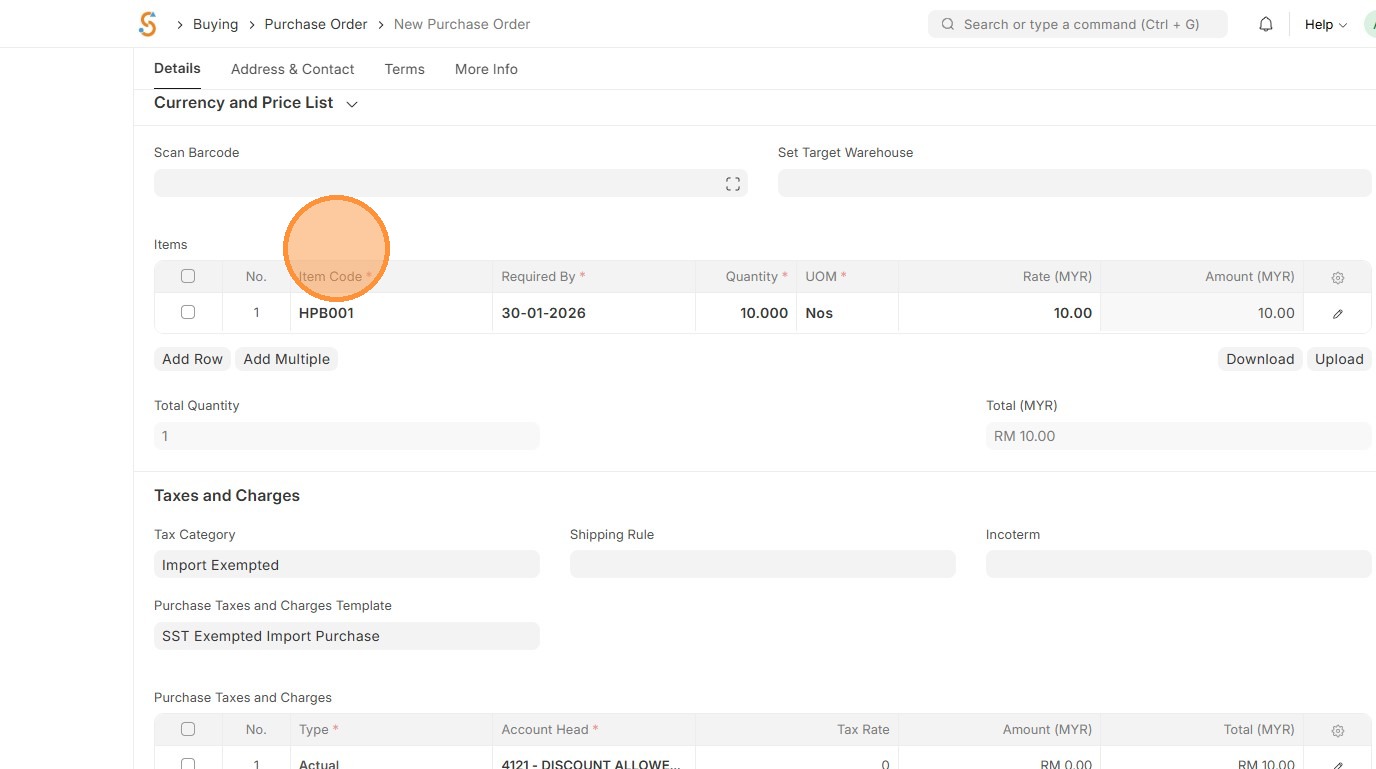Open Items table column settings gear

pyautogui.click(x=1338, y=277)
